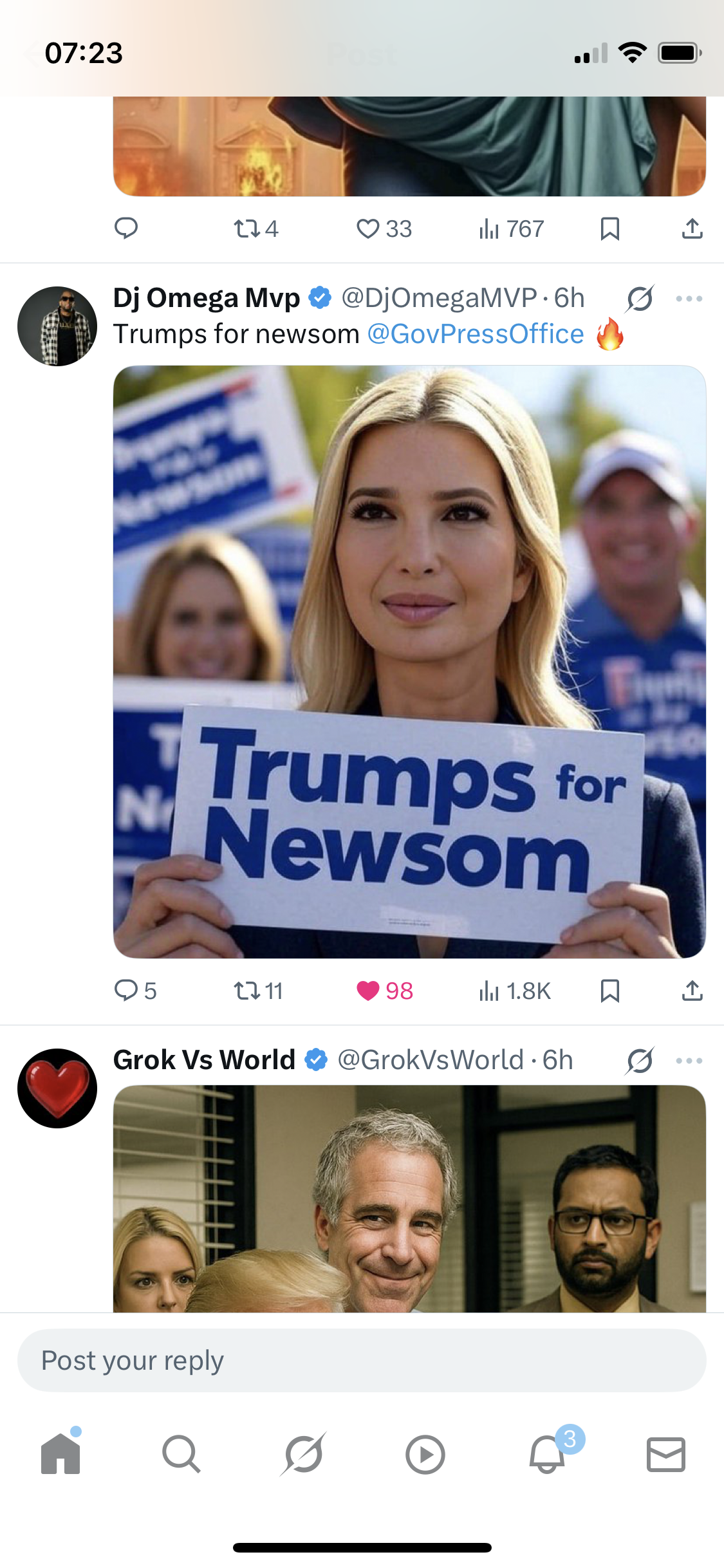
Task: Like the top post with 33 likes
Action: [384, 229]
